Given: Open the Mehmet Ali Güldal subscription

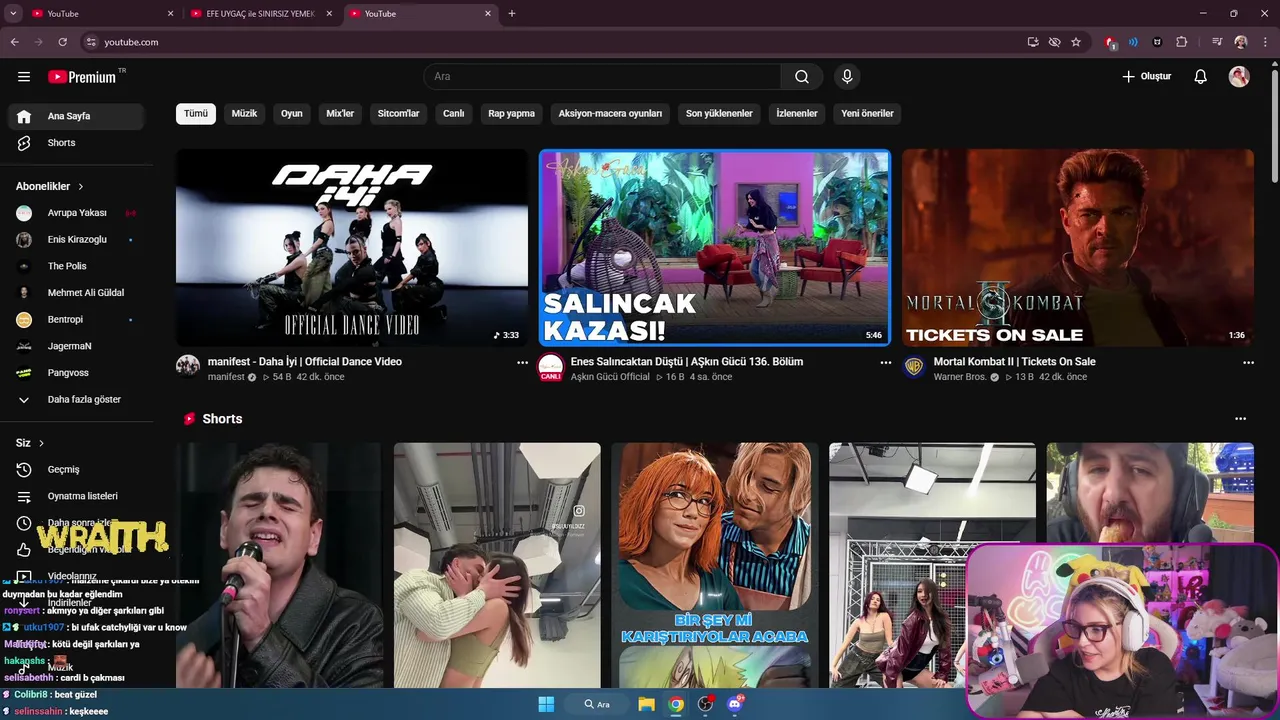Looking at the screenshot, I should point(77,293).
